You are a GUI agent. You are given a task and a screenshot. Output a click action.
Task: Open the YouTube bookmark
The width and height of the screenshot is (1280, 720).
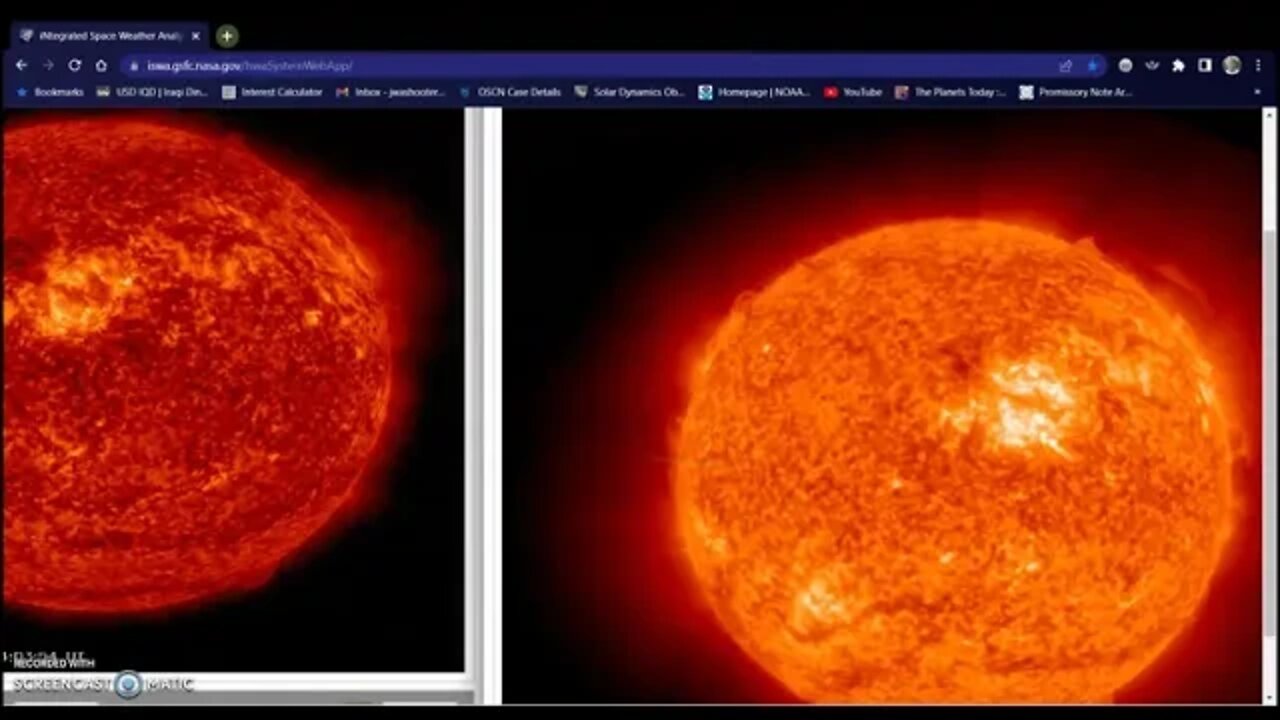point(853,92)
